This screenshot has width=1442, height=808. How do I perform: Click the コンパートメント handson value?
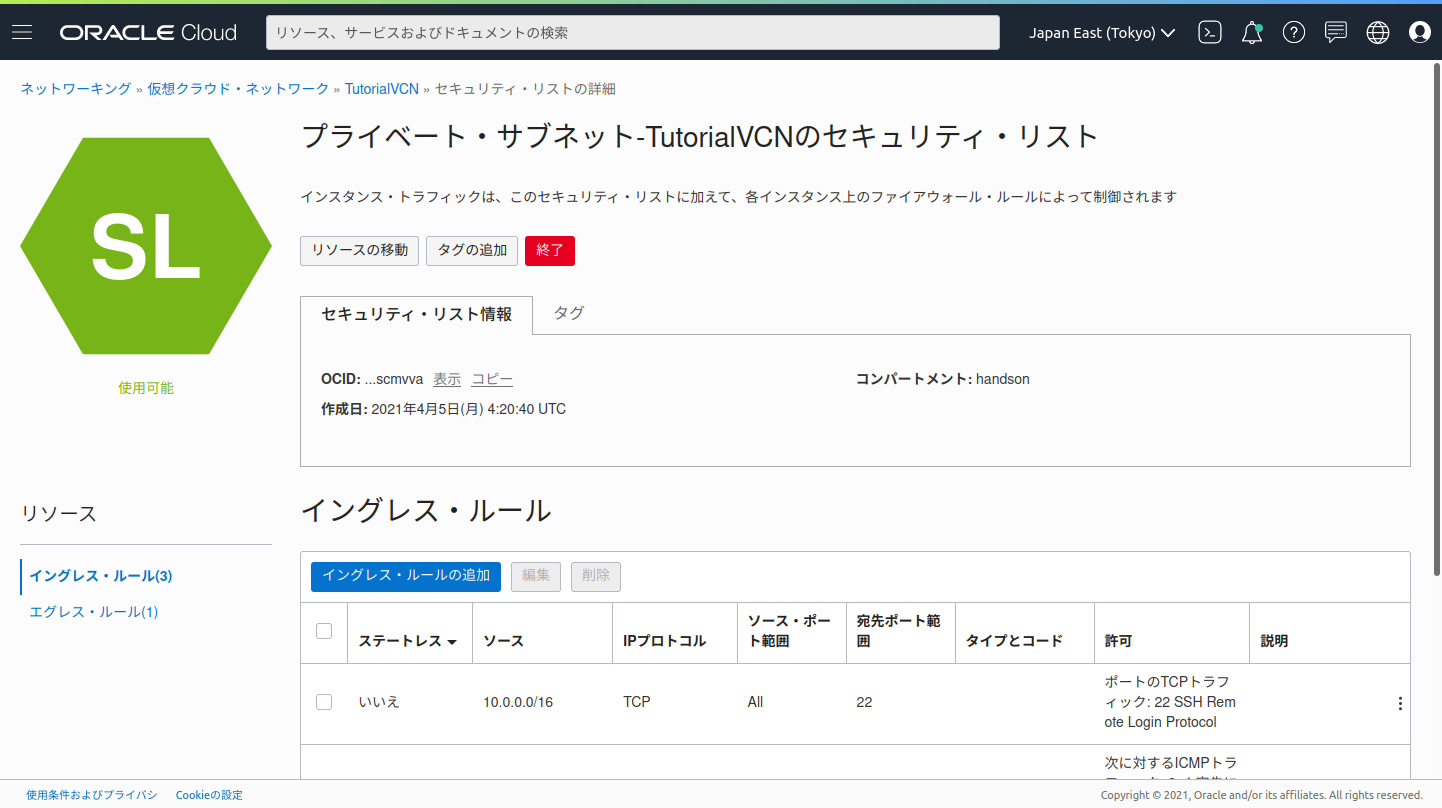(1003, 379)
